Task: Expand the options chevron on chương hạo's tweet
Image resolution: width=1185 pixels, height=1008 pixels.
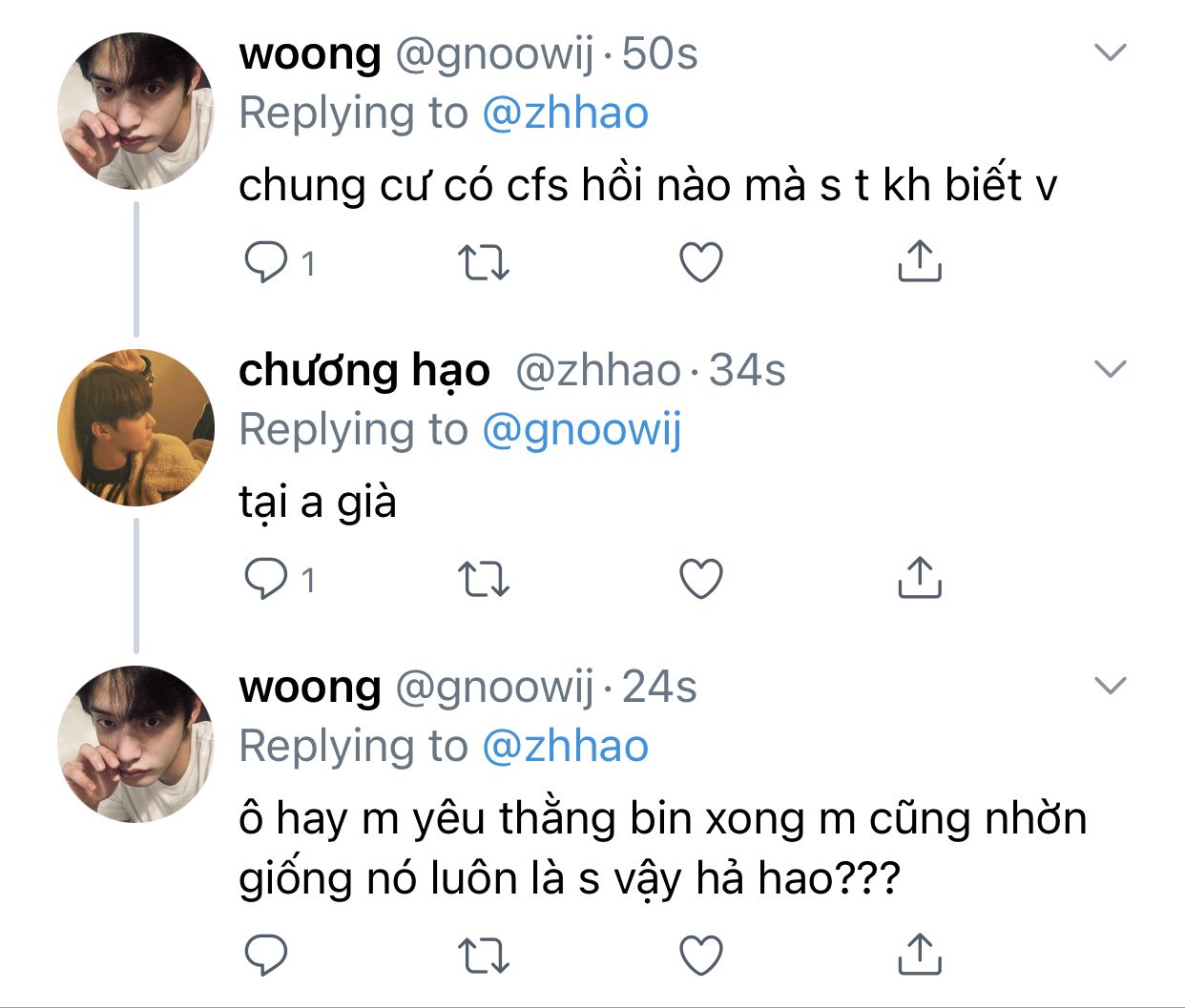Action: [x=1111, y=369]
